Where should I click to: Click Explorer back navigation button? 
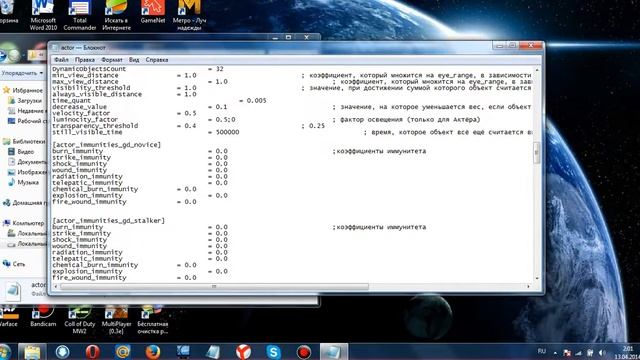click(3, 55)
